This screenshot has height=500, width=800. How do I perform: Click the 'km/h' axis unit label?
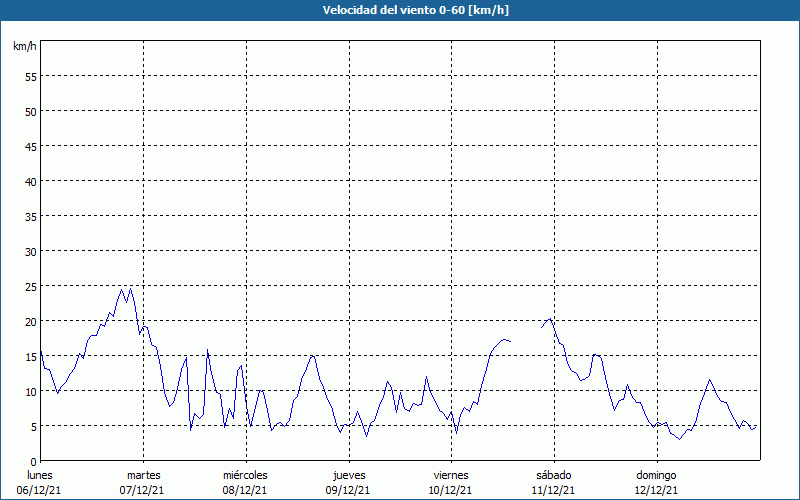pyautogui.click(x=24, y=46)
